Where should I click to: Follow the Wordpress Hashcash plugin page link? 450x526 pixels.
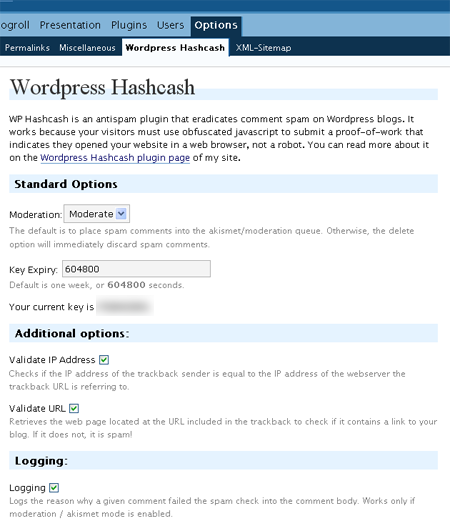(x=115, y=157)
